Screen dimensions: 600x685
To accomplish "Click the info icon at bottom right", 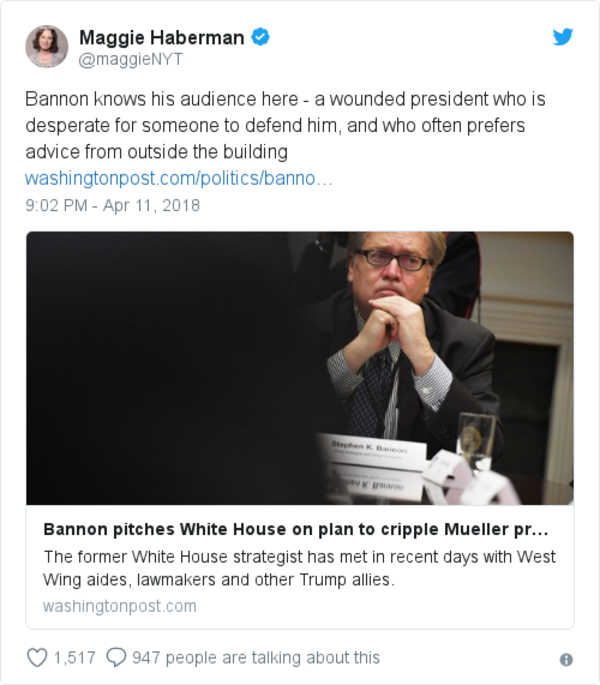I will pyautogui.click(x=566, y=660).
